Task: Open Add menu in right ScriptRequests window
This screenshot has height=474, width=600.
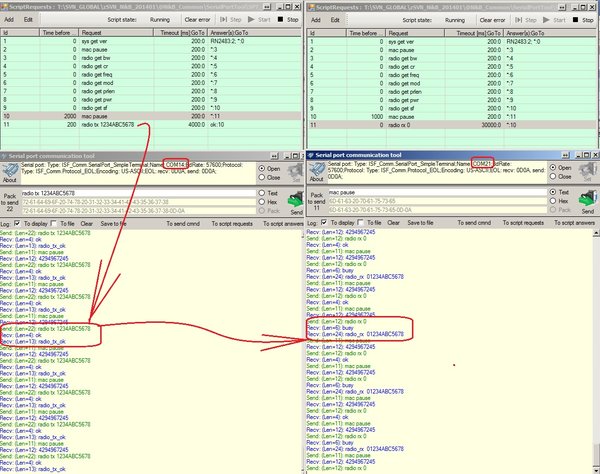Action: (316, 20)
